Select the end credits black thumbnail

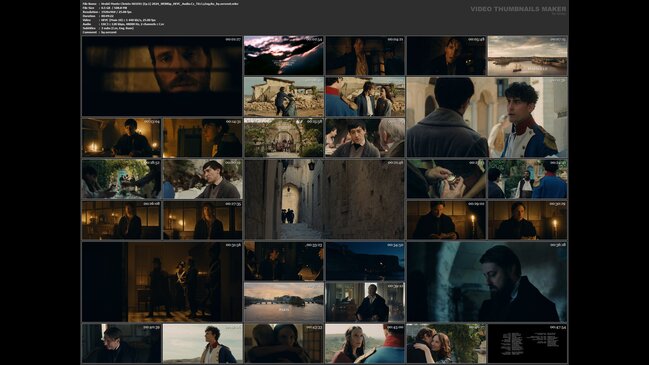pyautogui.click(x=527, y=343)
